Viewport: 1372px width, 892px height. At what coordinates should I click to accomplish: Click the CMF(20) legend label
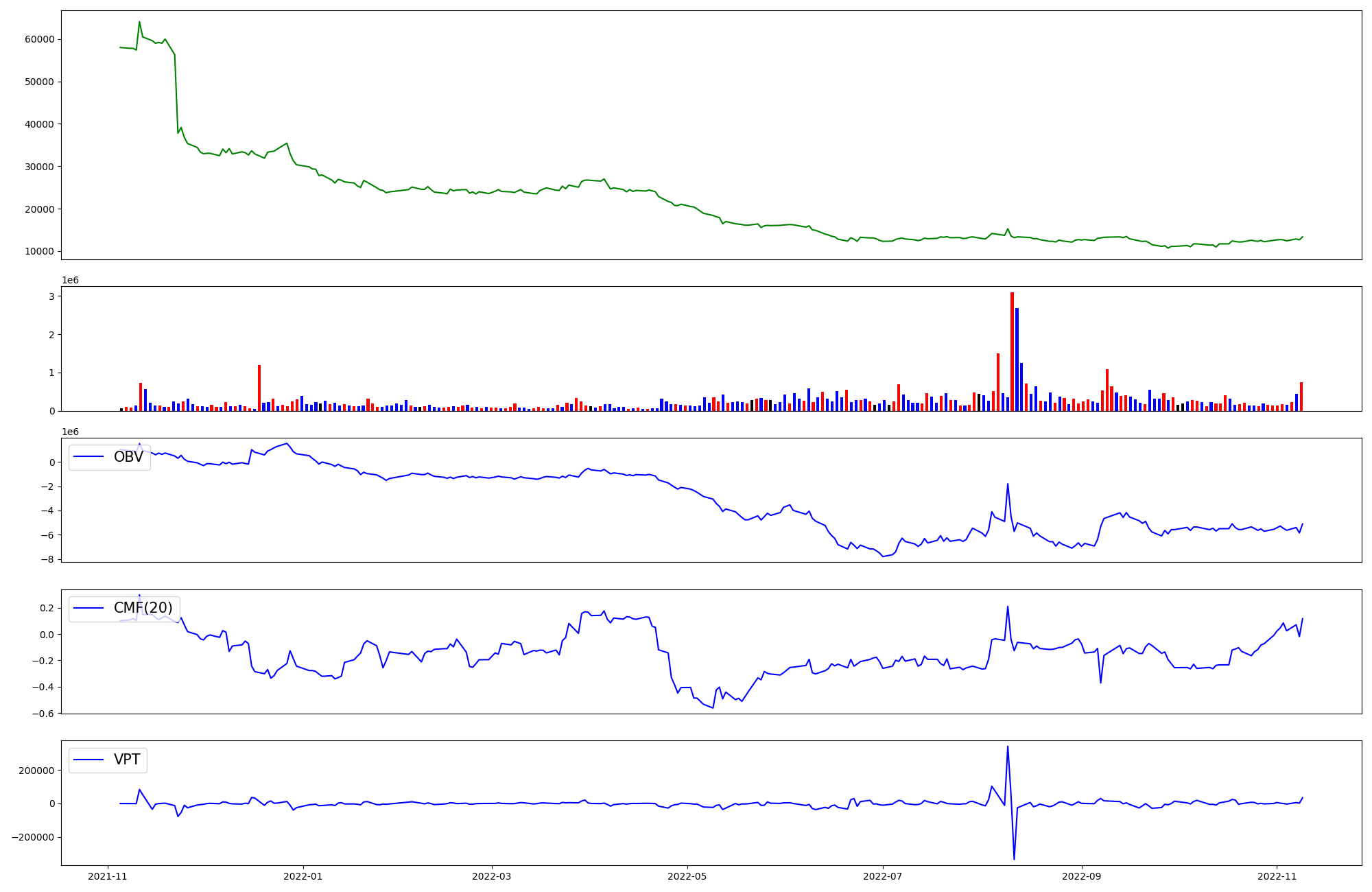(143, 608)
